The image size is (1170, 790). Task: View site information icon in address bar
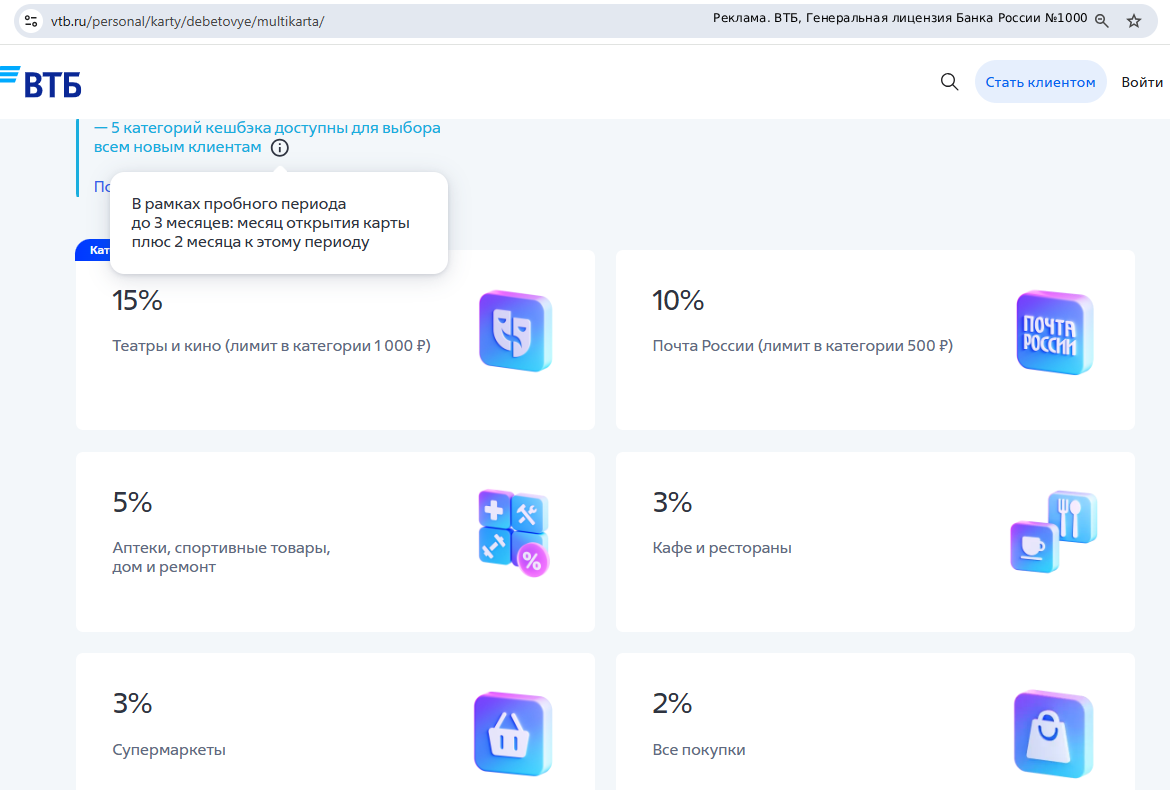click(31, 21)
